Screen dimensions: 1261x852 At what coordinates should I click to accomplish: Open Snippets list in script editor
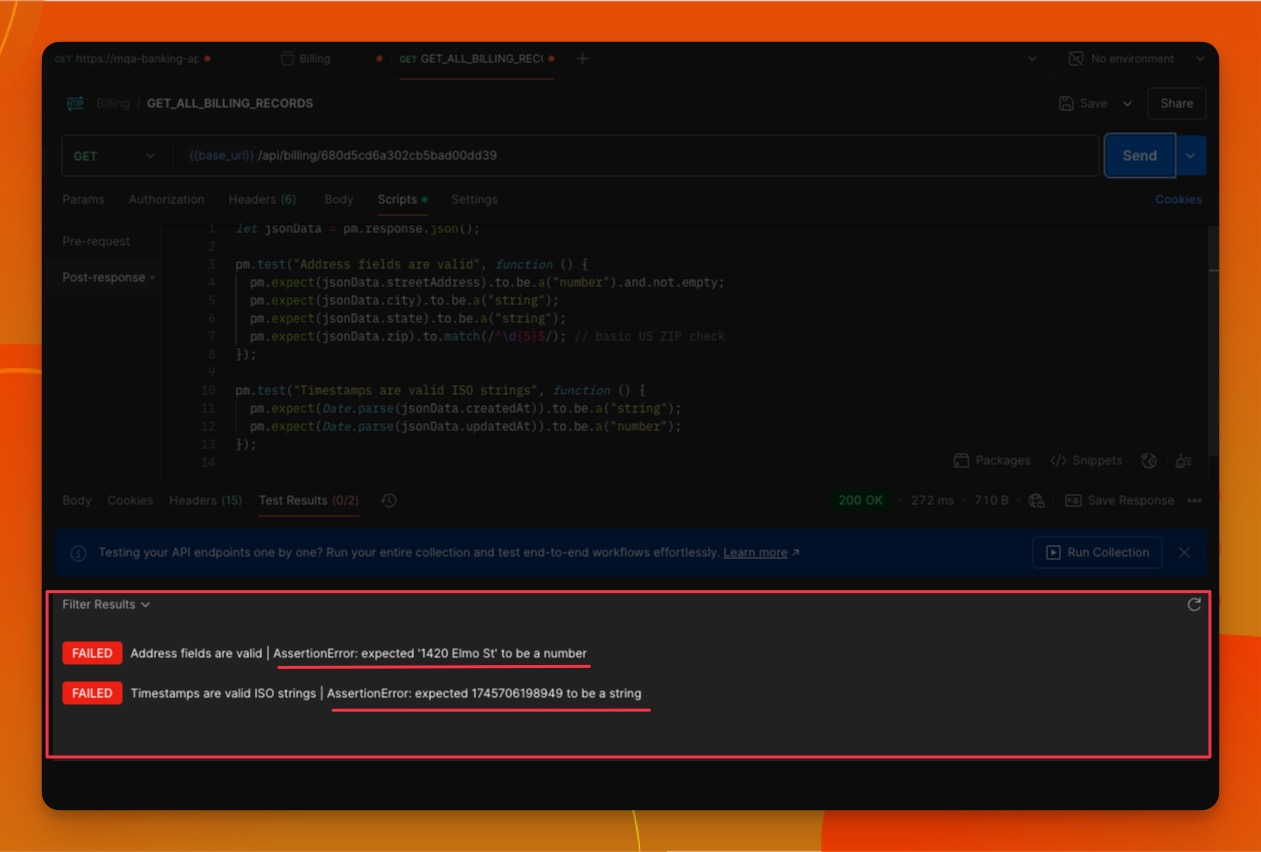[x=1086, y=461]
